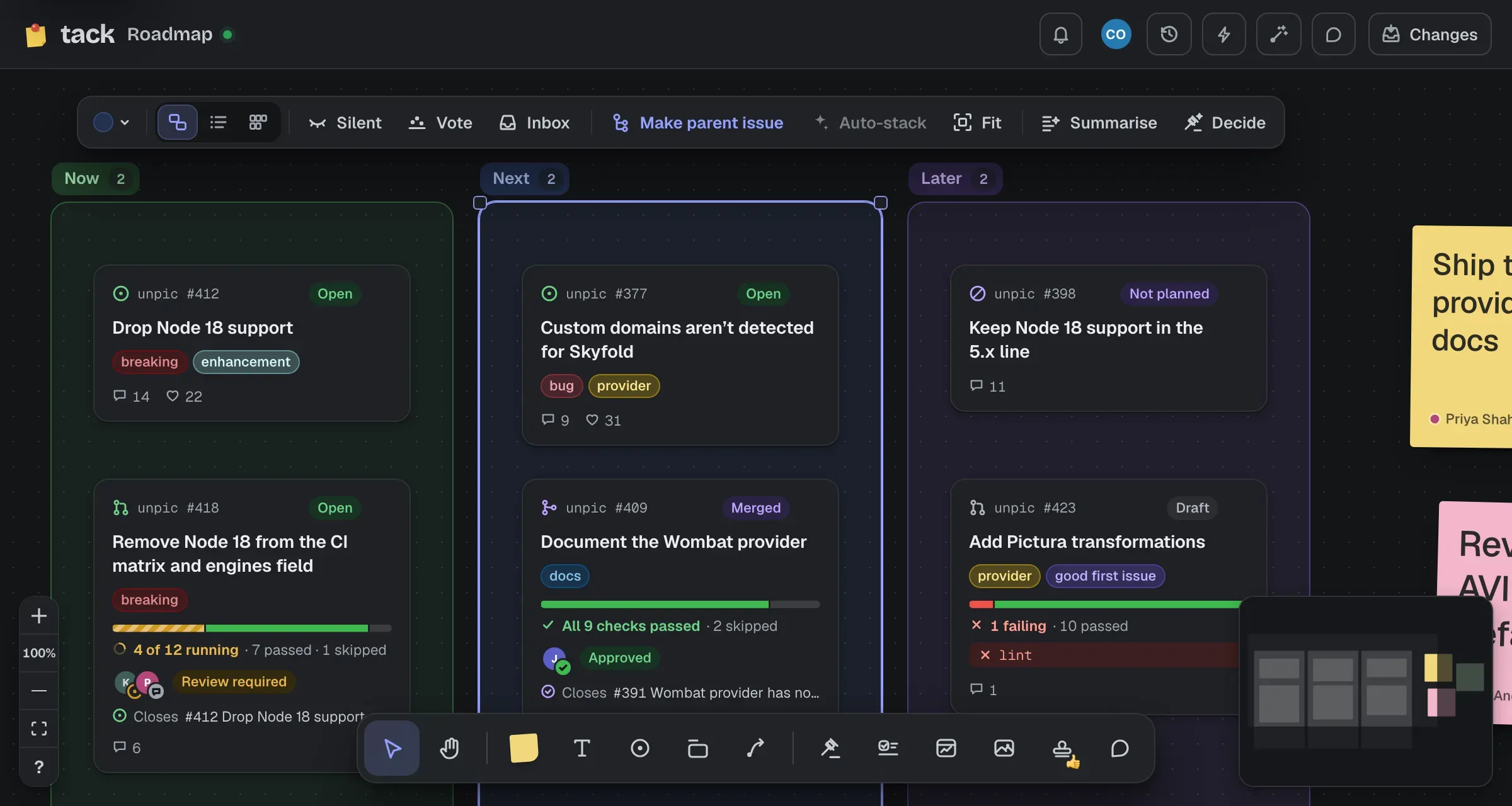The height and width of the screenshot is (806, 1512).
Task: Click Make parent issue
Action: 697,122
